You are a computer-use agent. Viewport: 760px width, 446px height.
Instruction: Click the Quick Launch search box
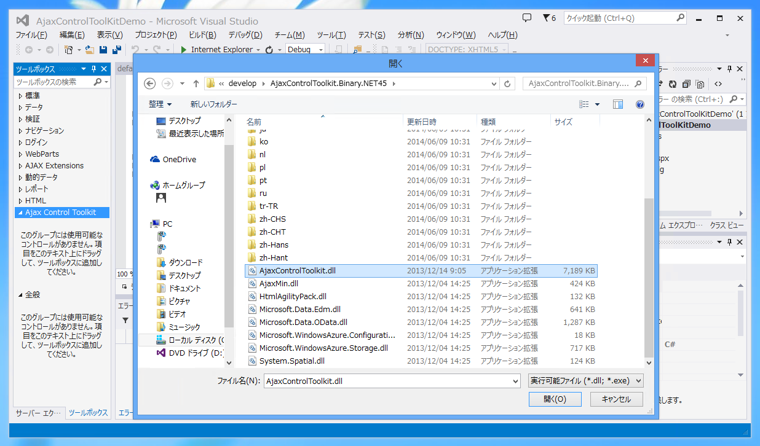point(625,18)
